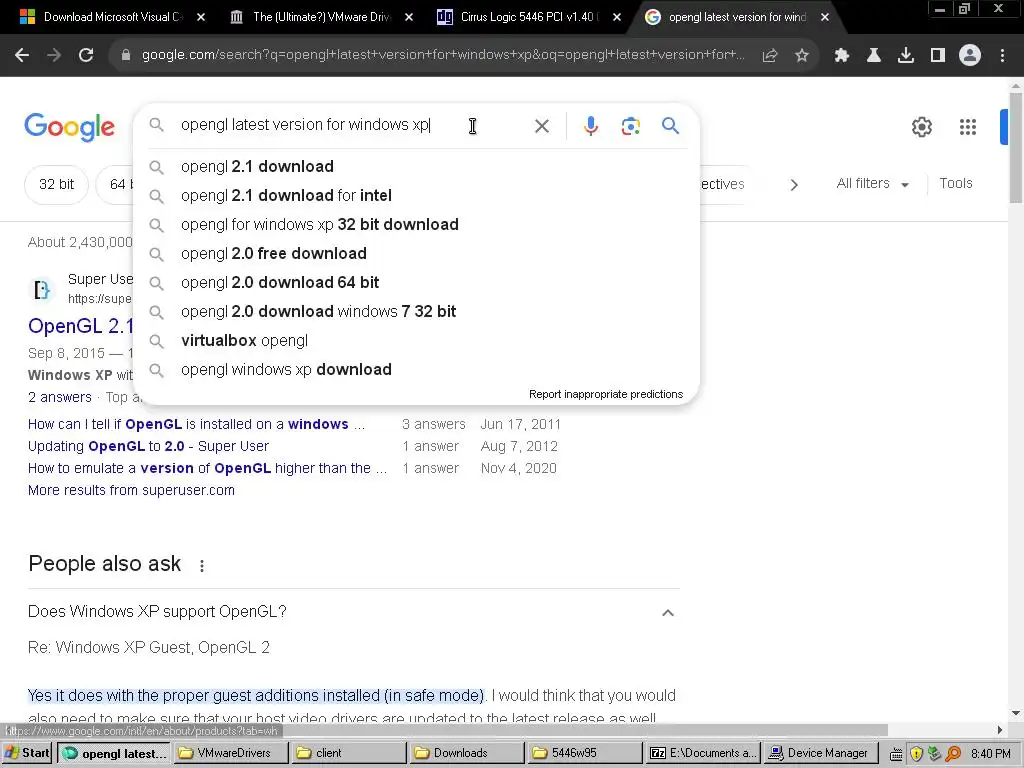Open Chrome Labs flask icon
1024x768 pixels.
pos(874,56)
